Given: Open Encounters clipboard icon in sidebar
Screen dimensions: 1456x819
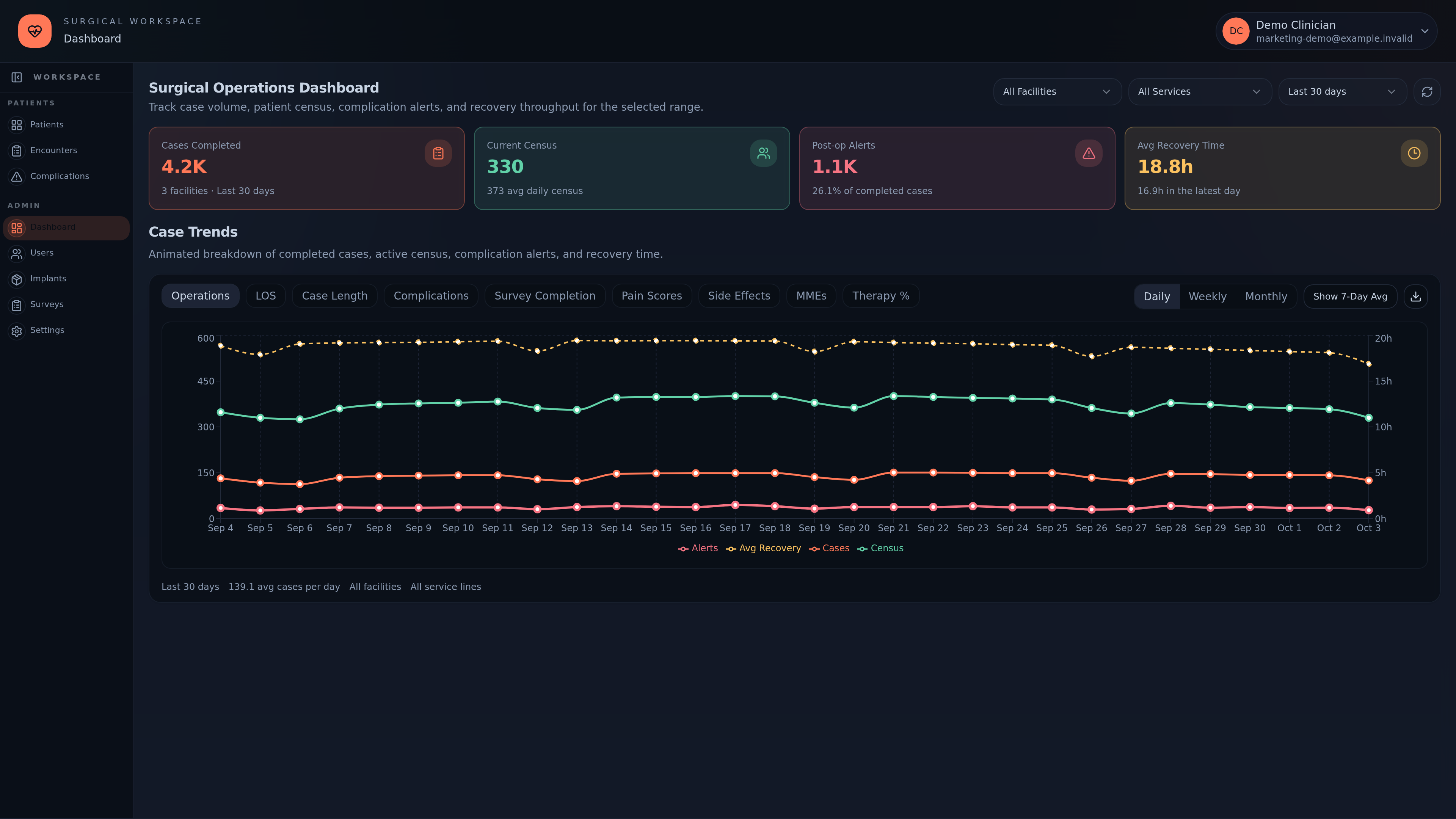Looking at the screenshot, I should (17, 151).
